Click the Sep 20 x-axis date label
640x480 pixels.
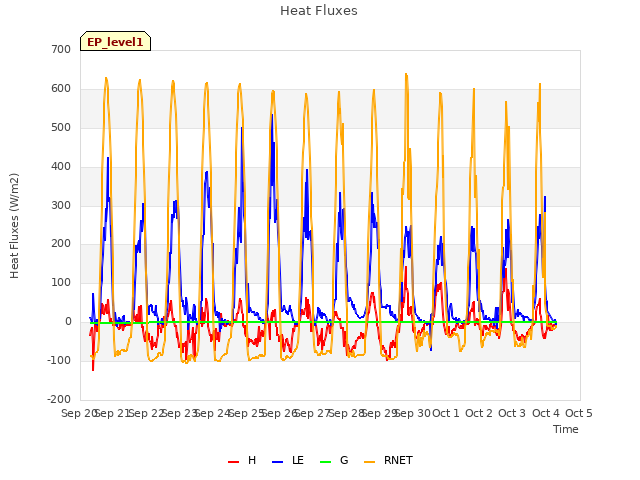tap(78, 413)
